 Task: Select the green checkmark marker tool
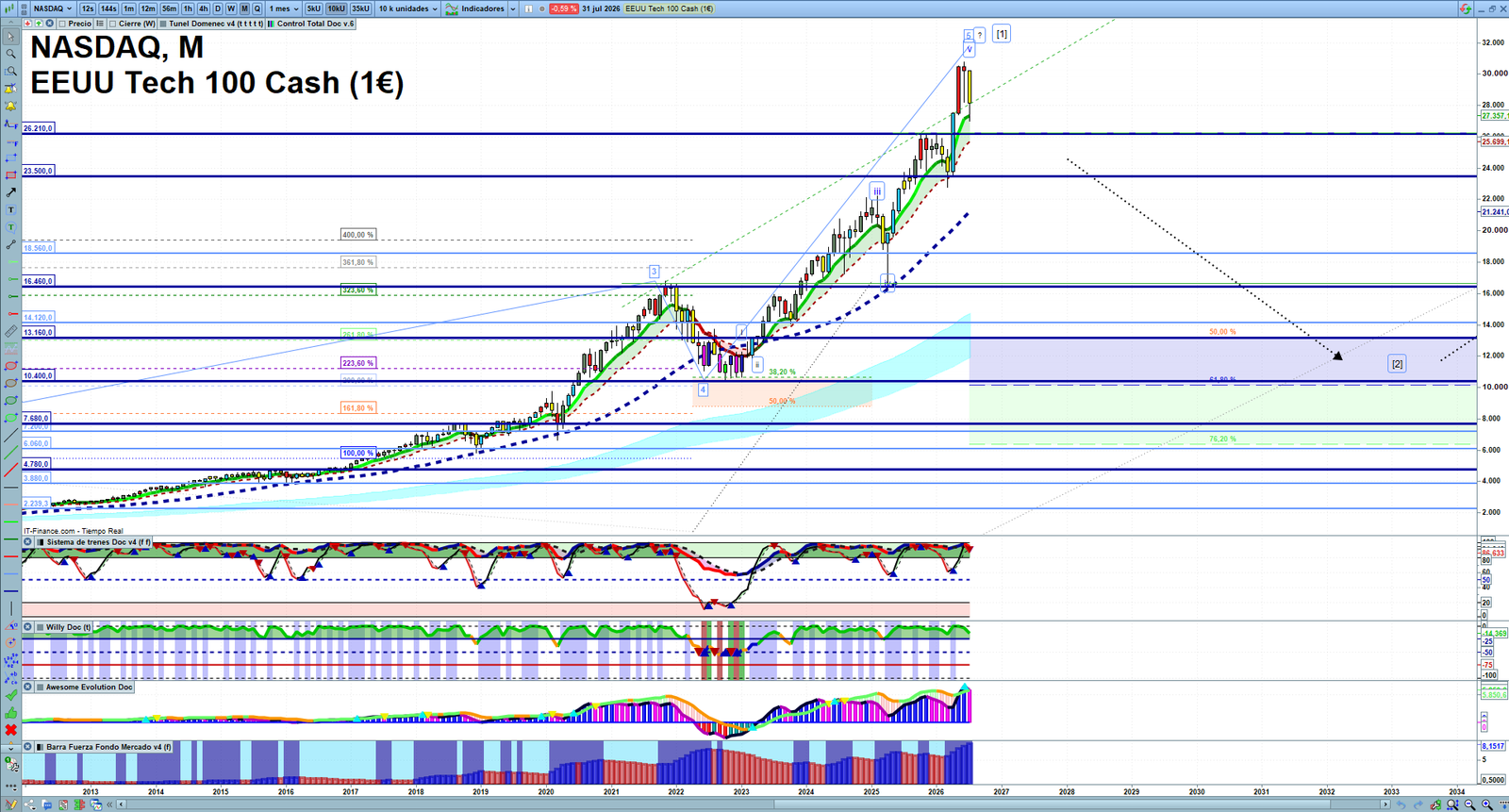tap(11, 694)
